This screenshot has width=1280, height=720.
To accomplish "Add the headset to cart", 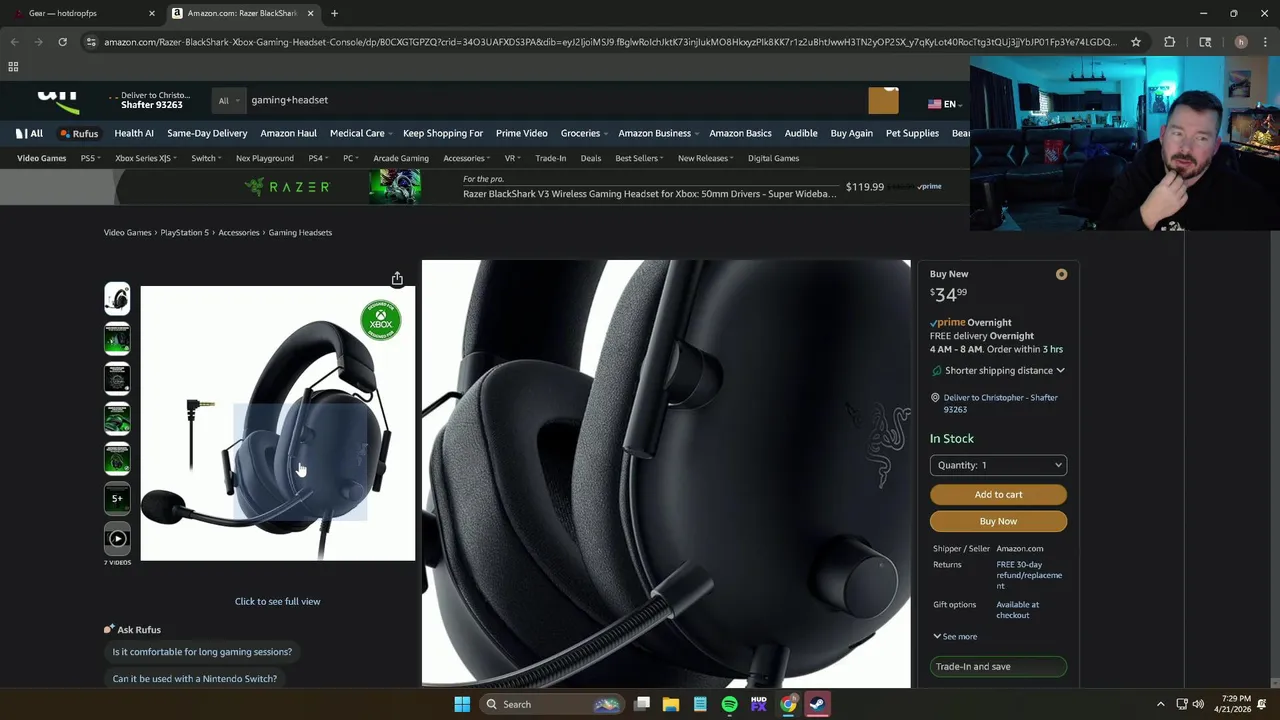I will point(998,494).
